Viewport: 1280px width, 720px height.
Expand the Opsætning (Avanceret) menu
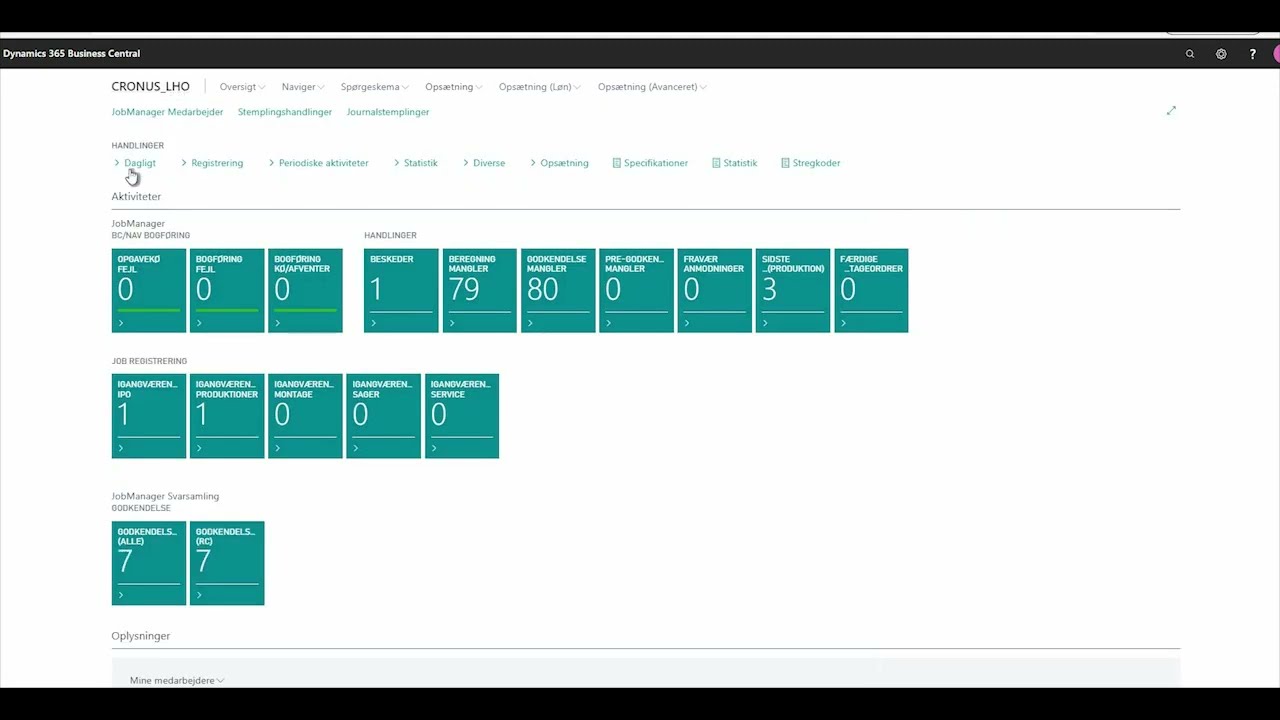coord(652,87)
